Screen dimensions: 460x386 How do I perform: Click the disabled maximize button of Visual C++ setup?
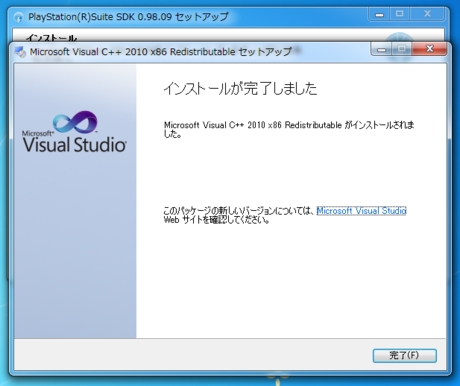coord(402,49)
